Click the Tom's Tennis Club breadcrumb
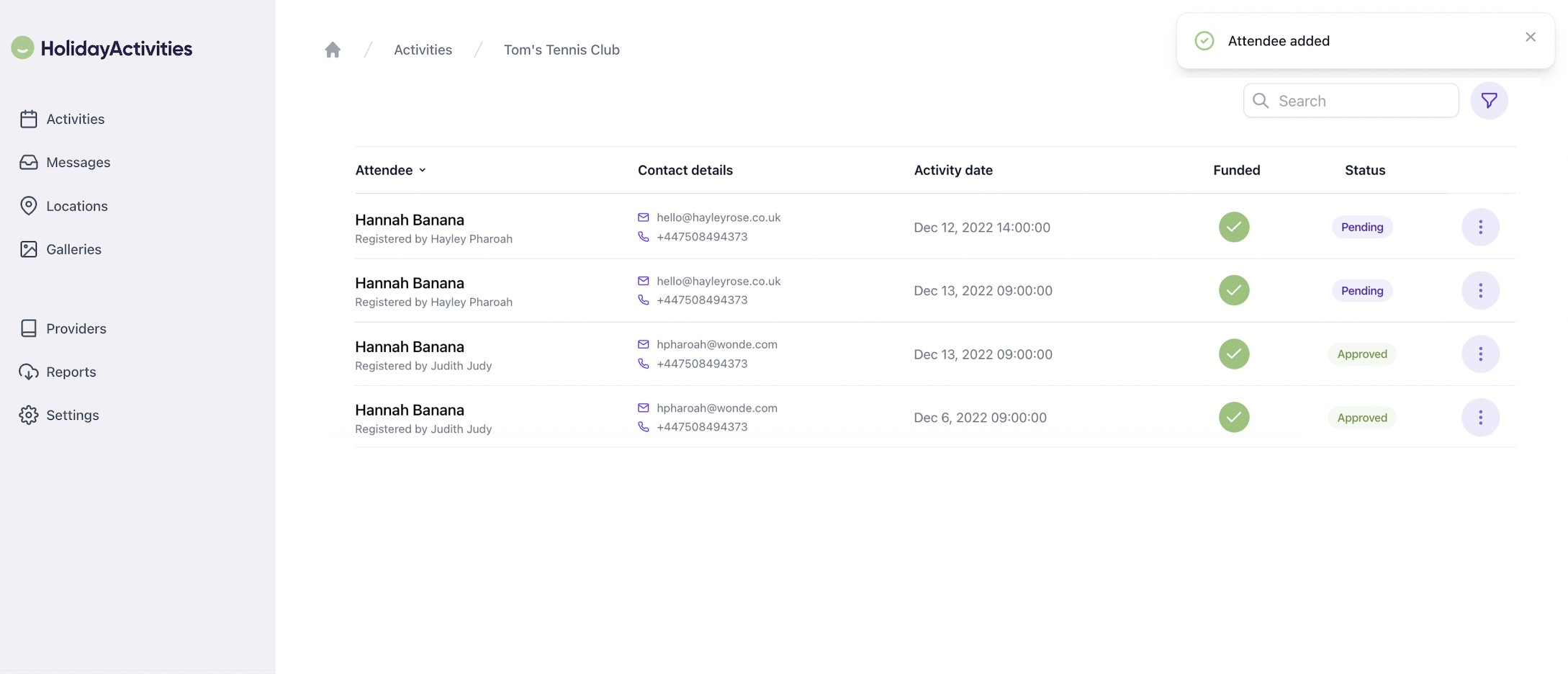Screen dimensions: 1568x674 click(x=561, y=50)
